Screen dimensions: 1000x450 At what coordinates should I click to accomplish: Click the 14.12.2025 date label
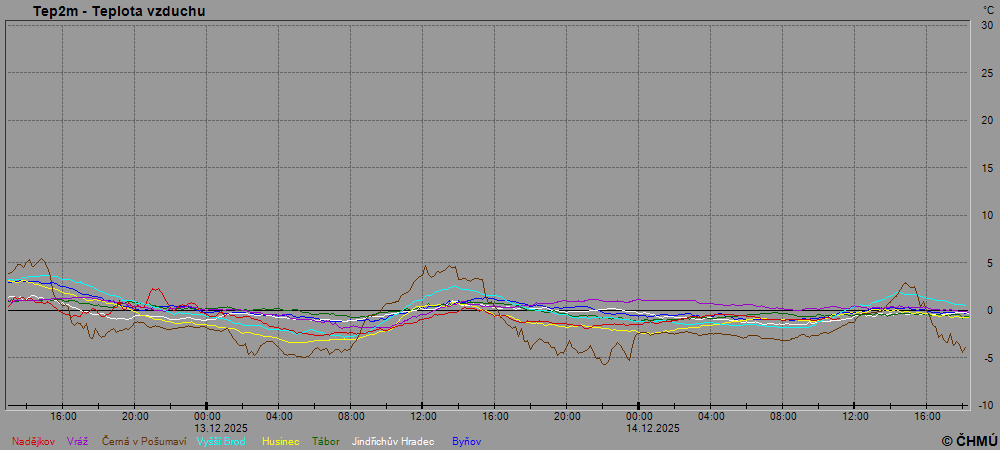[653, 427]
